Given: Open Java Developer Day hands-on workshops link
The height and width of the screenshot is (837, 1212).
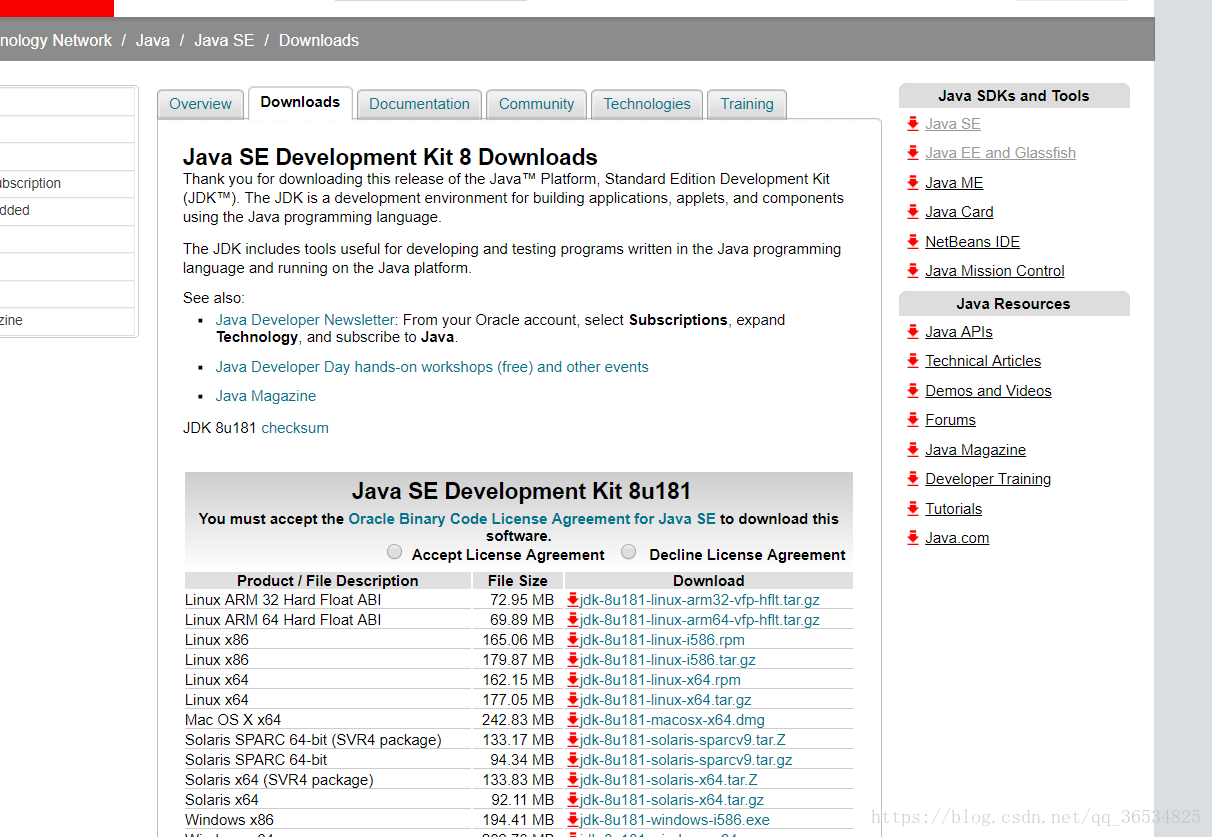Looking at the screenshot, I should click(432, 367).
